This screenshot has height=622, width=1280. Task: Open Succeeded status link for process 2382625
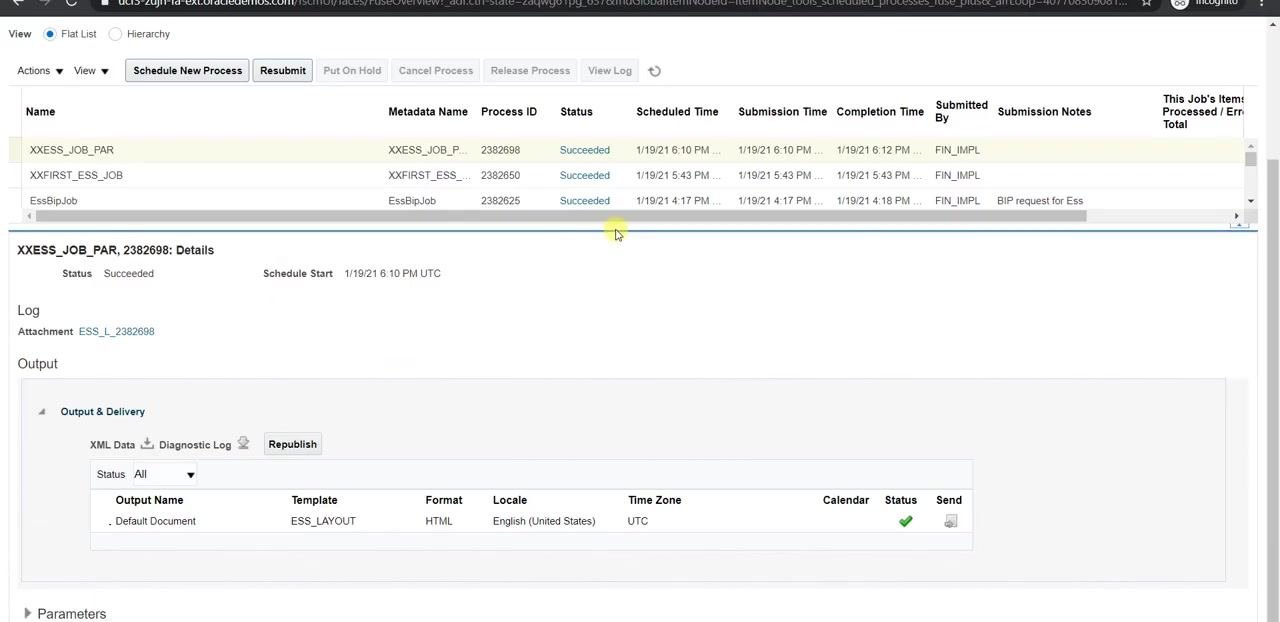(x=585, y=201)
